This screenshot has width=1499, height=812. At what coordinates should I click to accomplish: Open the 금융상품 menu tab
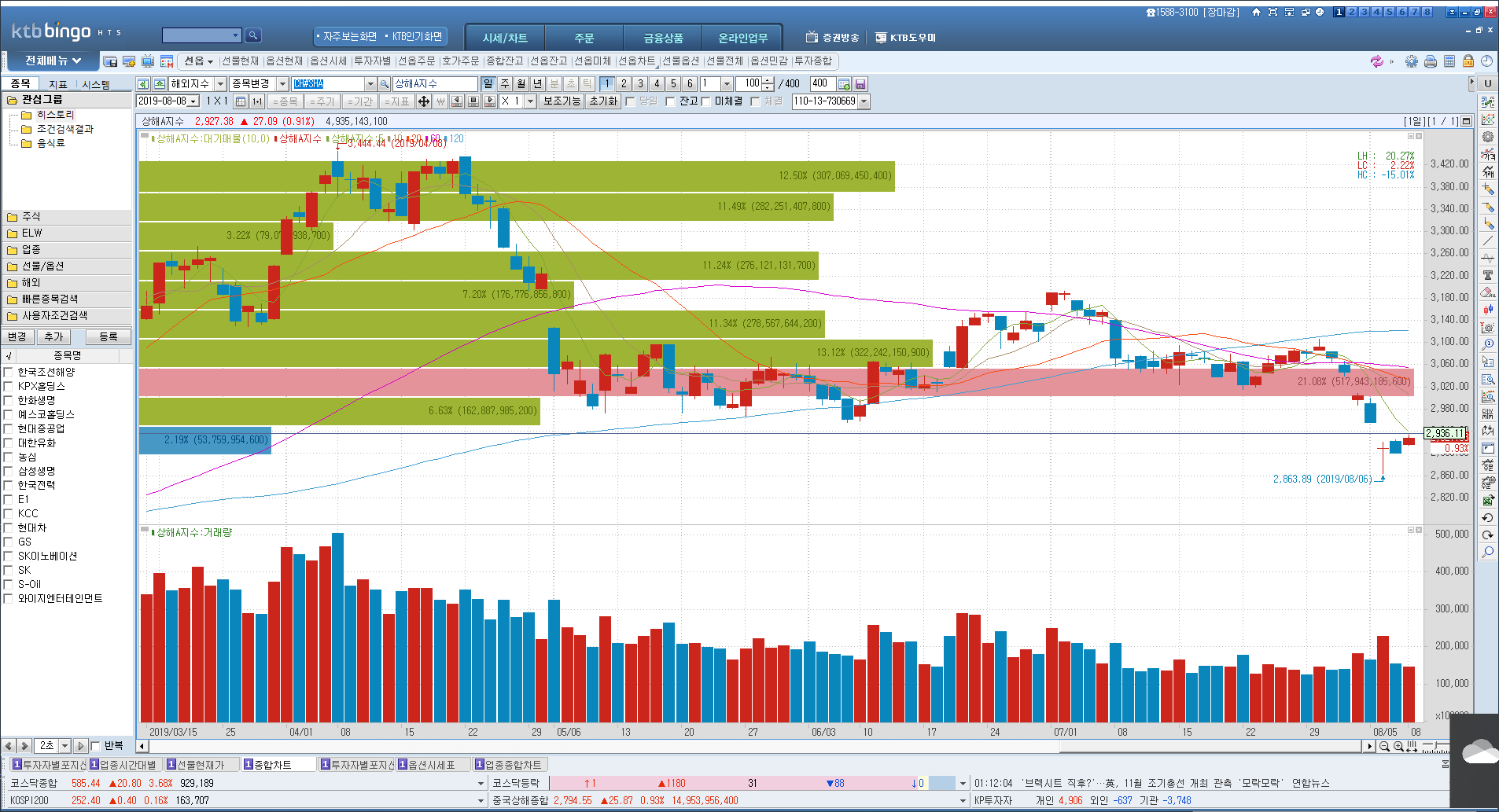coord(663,38)
